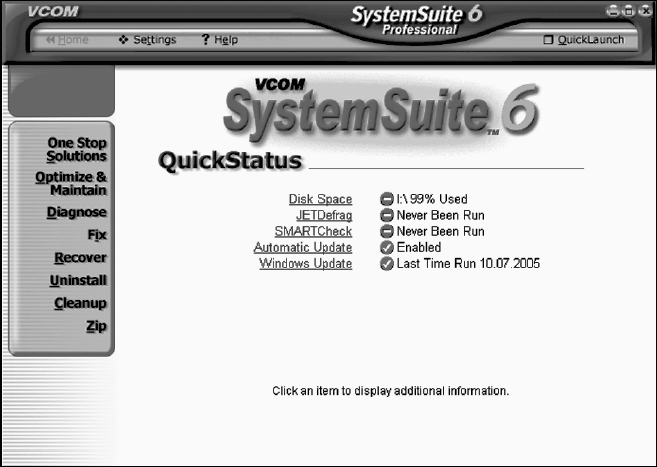Click the Windows Update checkmark status icon
The width and height of the screenshot is (657, 467).
pos(386,264)
